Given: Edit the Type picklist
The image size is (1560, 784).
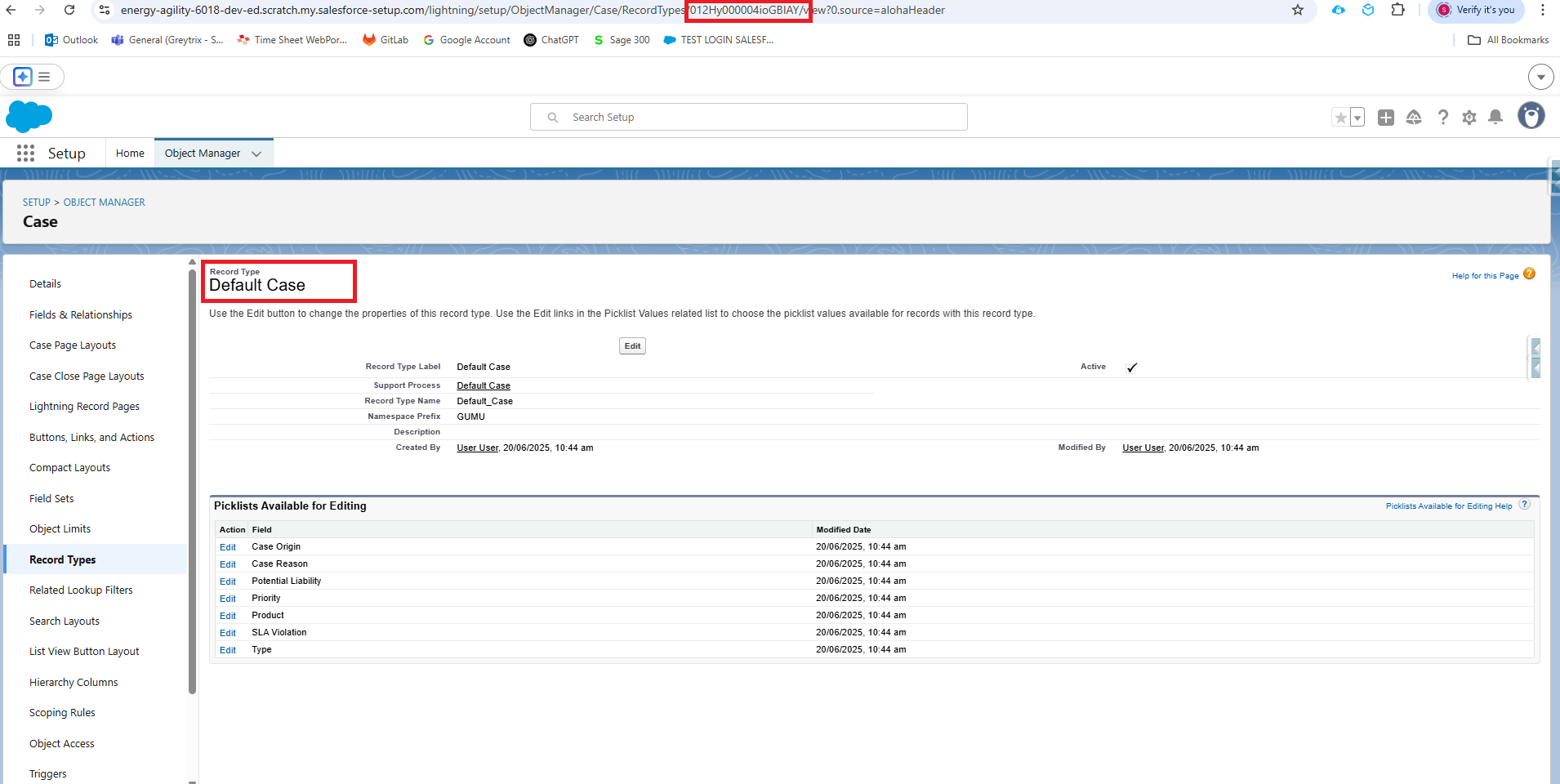Looking at the screenshot, I should pyautogui.click(x=228, y=650).
